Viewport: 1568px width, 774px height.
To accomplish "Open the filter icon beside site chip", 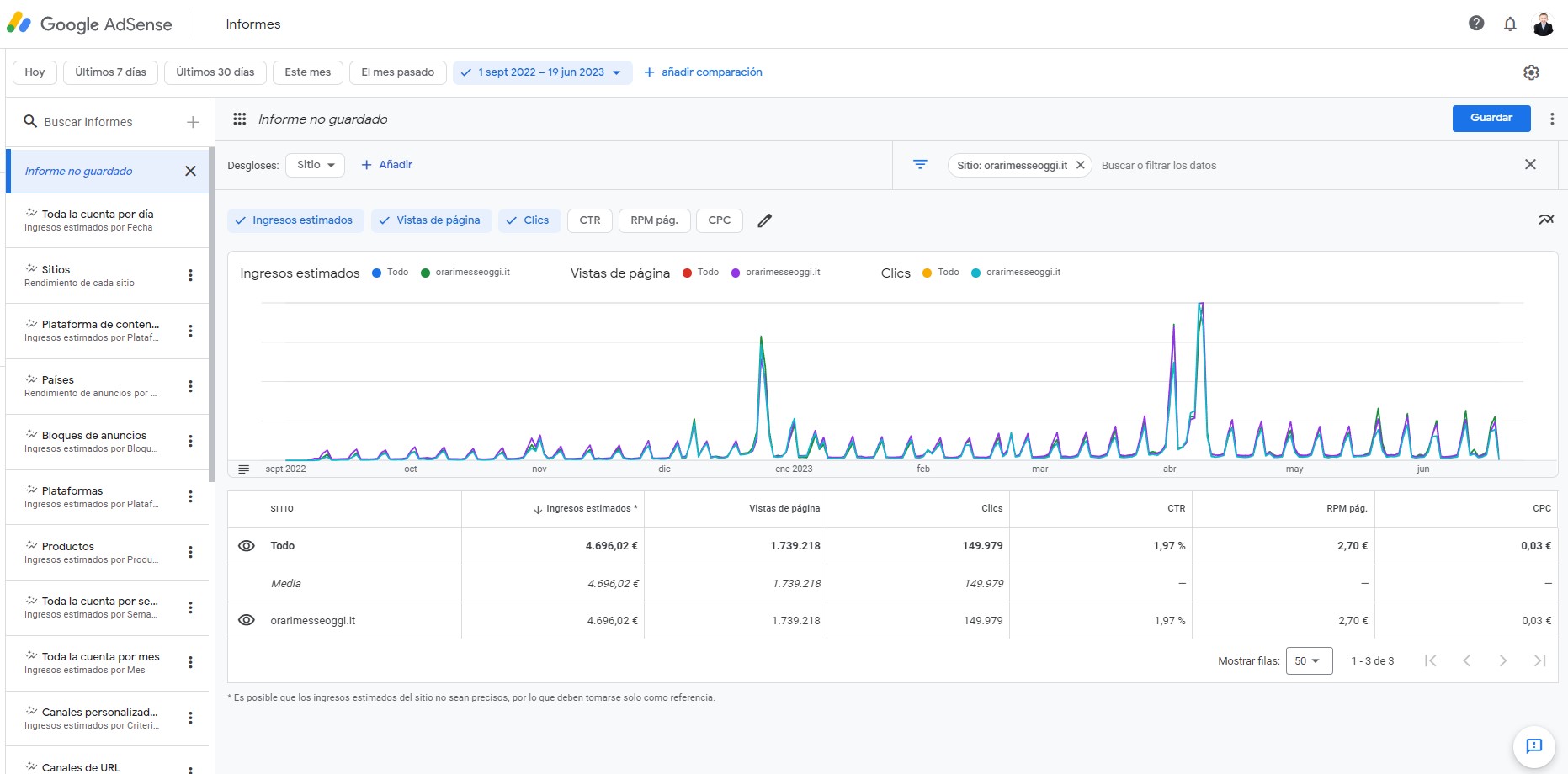I will pos(920,165).
